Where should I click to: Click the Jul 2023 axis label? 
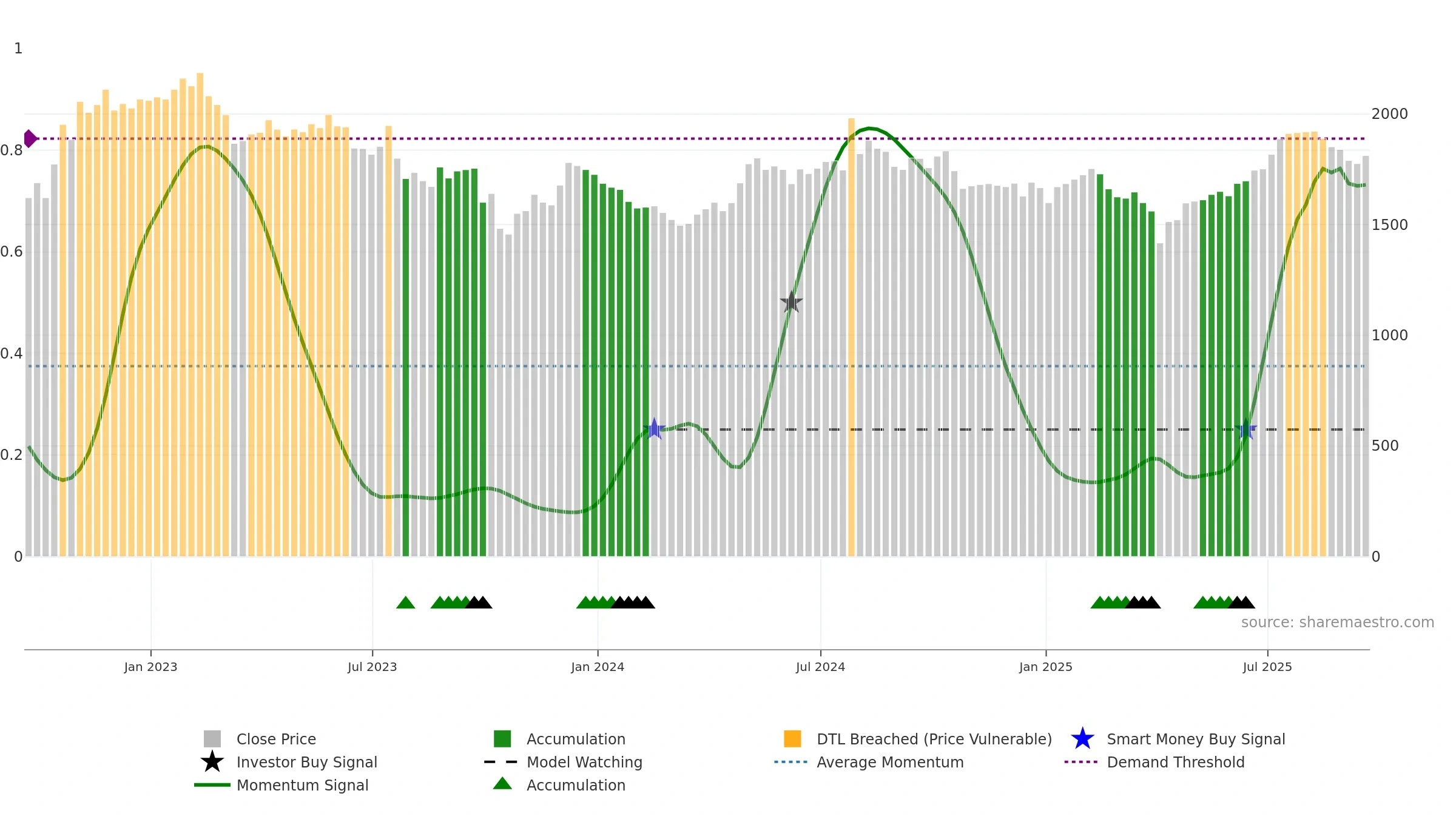(372, 667)
